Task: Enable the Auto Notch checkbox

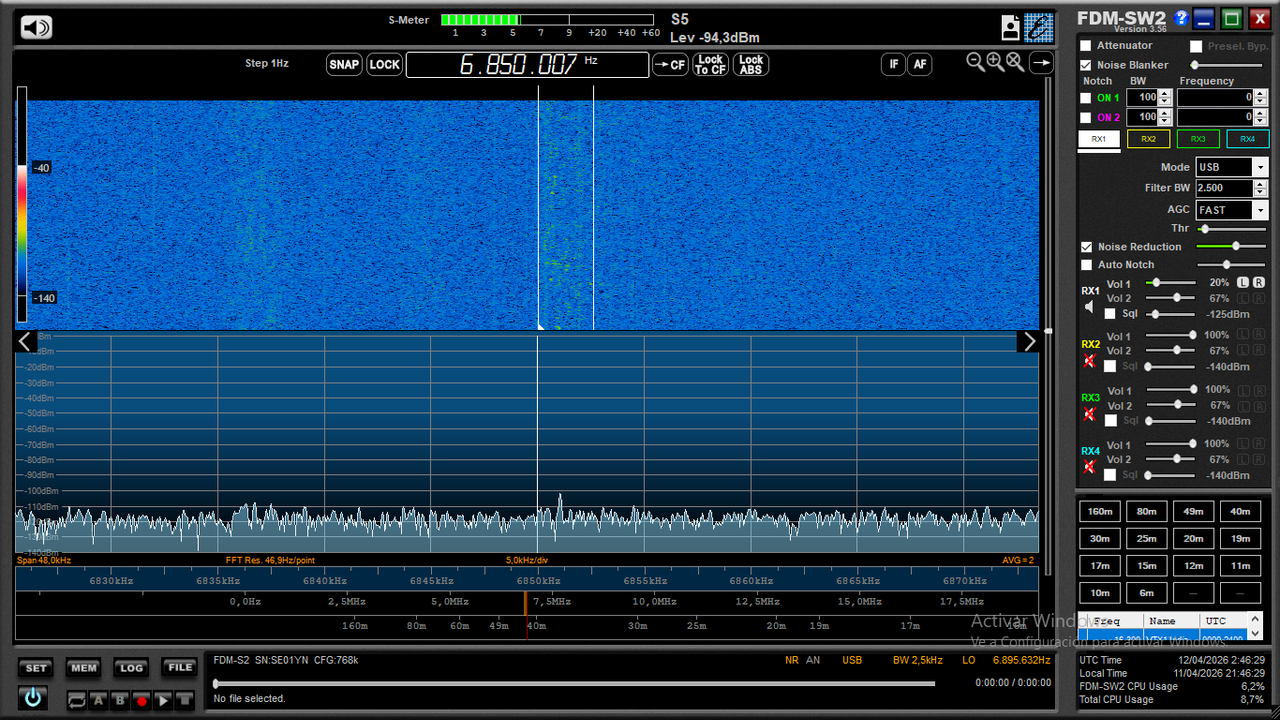Action: [x=1086, y=265]
